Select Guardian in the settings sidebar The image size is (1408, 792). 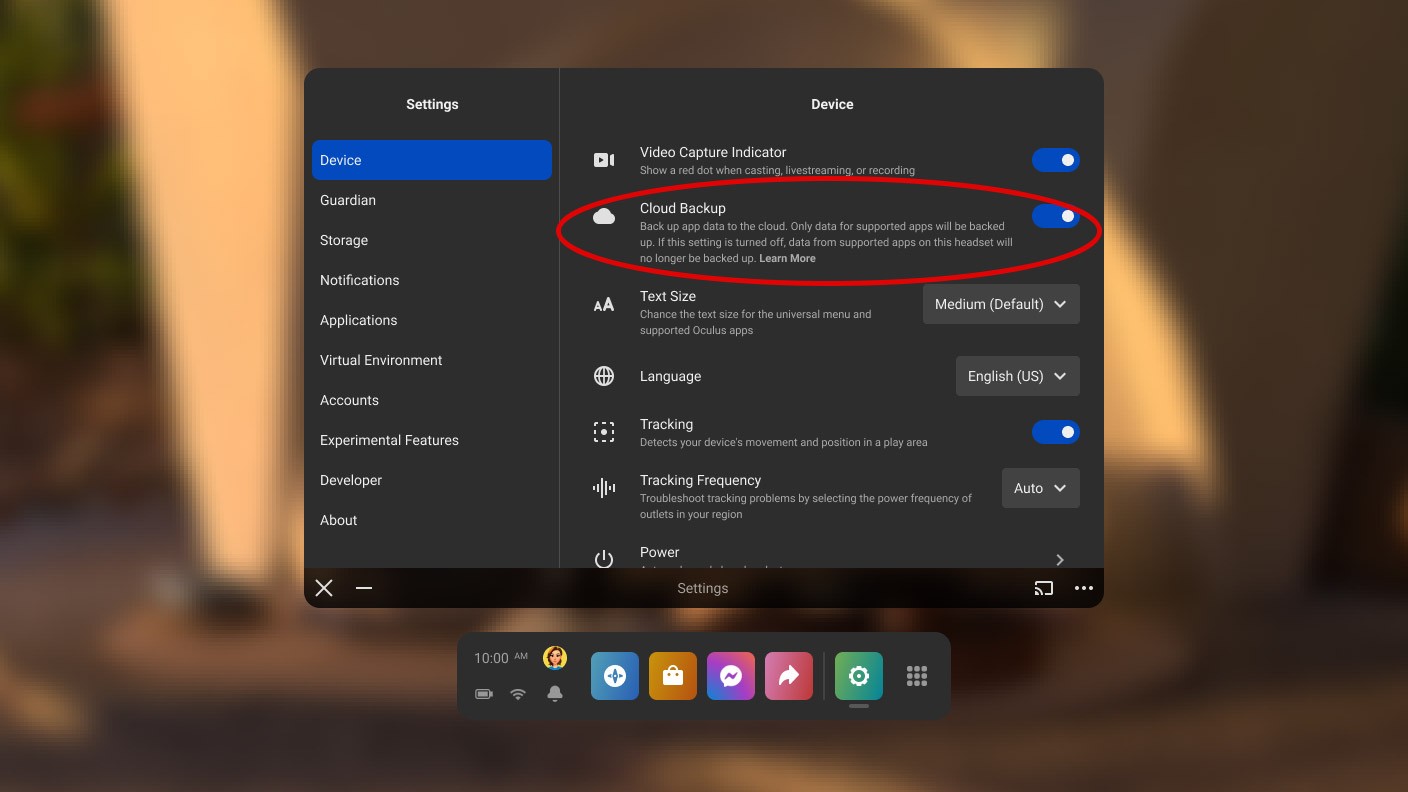click(x=348, y=200)
